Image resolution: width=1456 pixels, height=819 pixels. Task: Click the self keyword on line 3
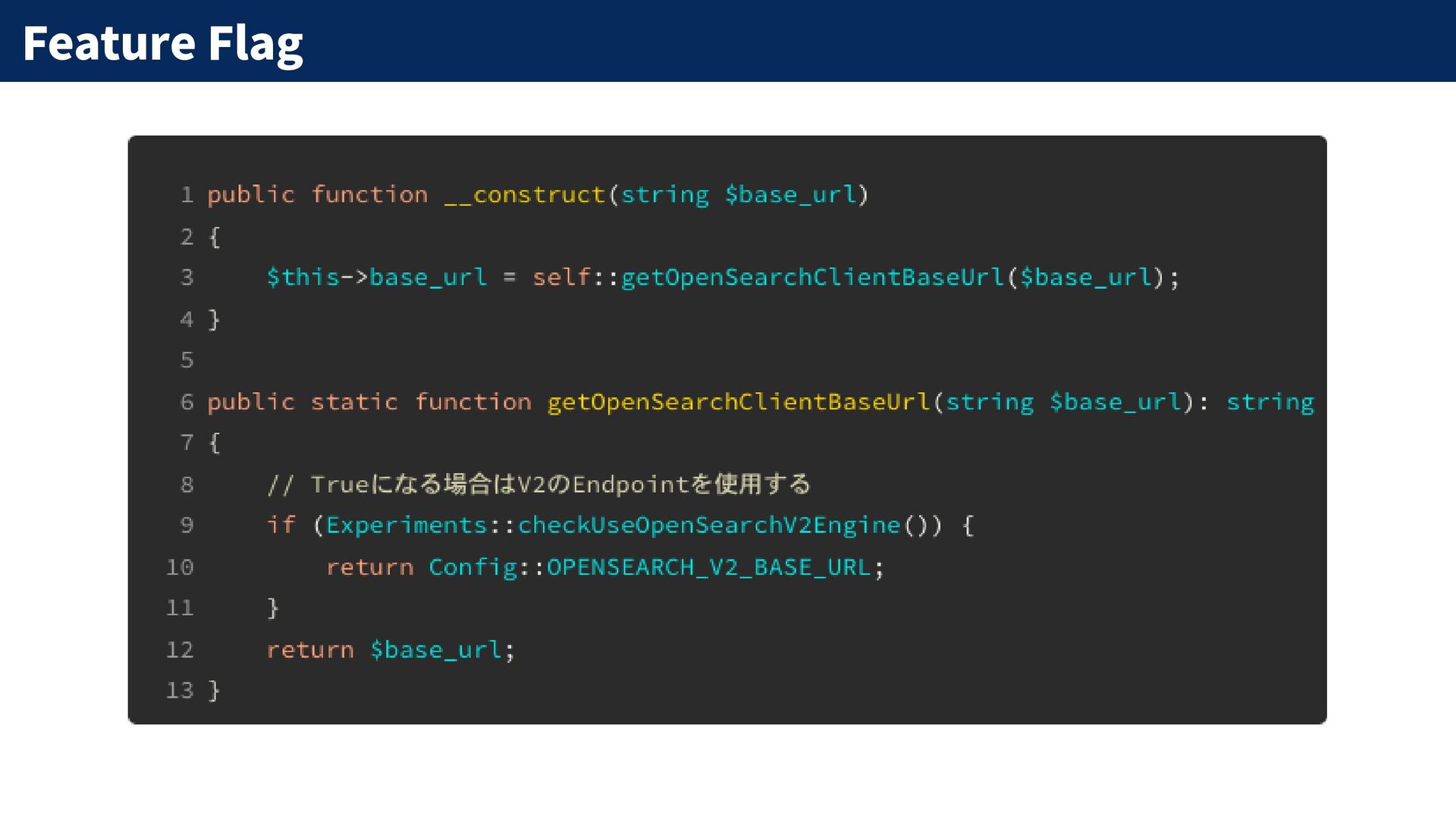(x=561, y=278)
